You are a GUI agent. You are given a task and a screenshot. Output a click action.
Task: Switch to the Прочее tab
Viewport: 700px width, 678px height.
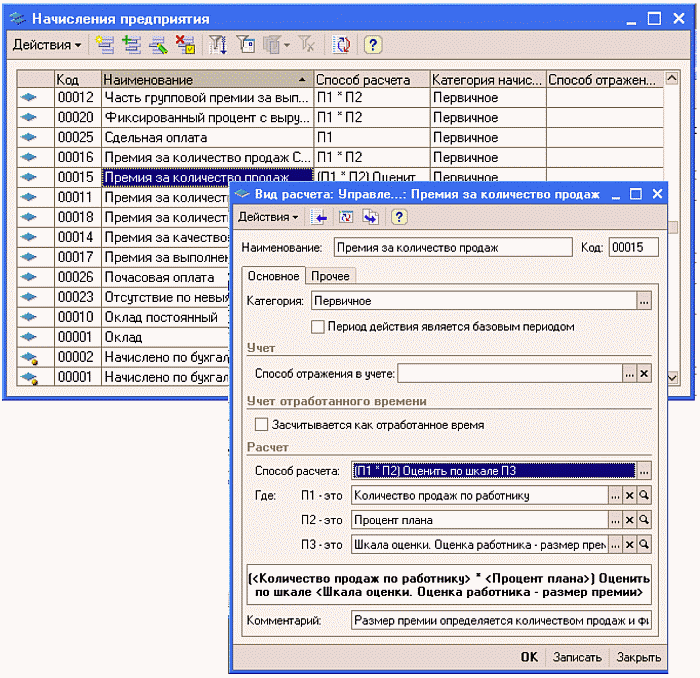[x=330, y=276]
